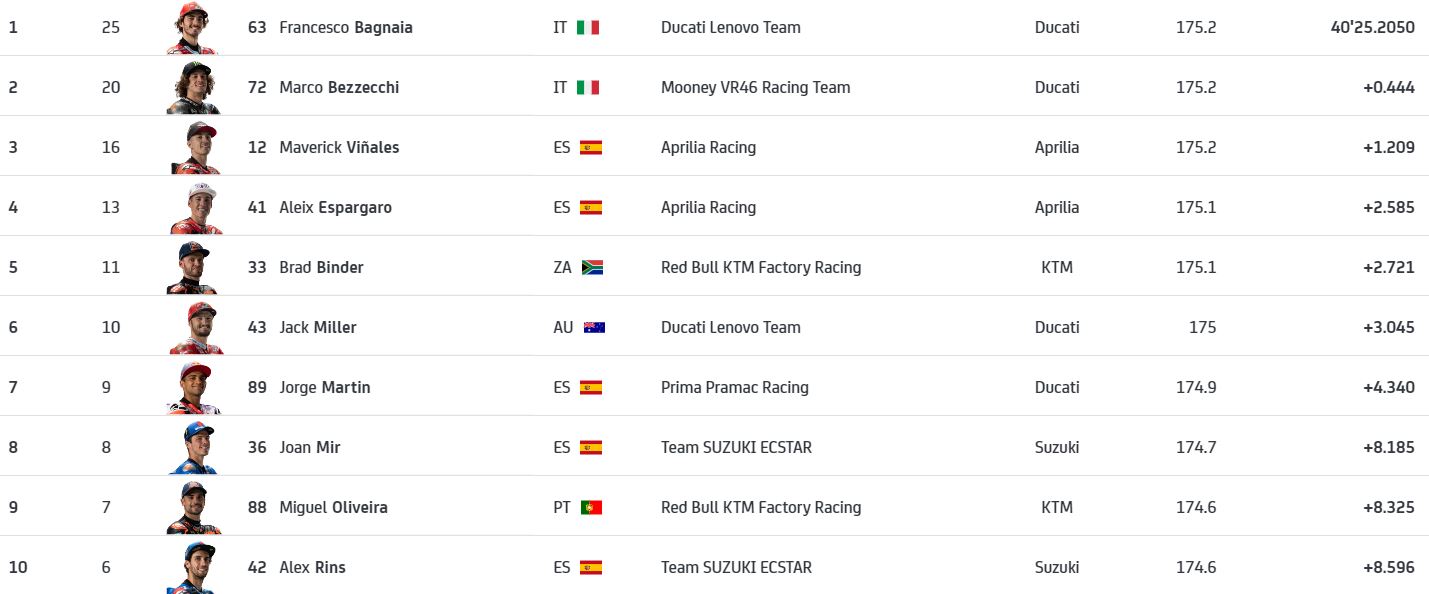The height and width of the screenshot is (594, 1429).
Task: Click Italian flag in Bagnaia's row
Action: tap(588, 27)
